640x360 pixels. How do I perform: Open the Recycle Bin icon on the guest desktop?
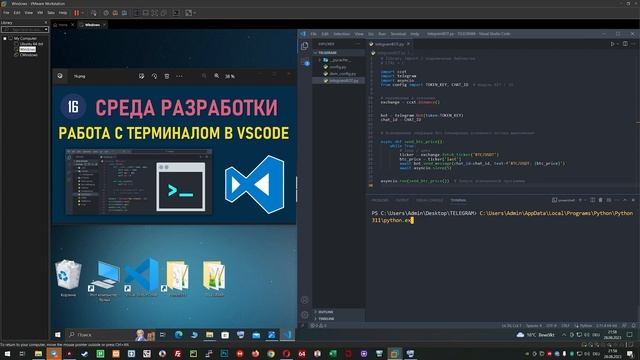click(68, 278)
